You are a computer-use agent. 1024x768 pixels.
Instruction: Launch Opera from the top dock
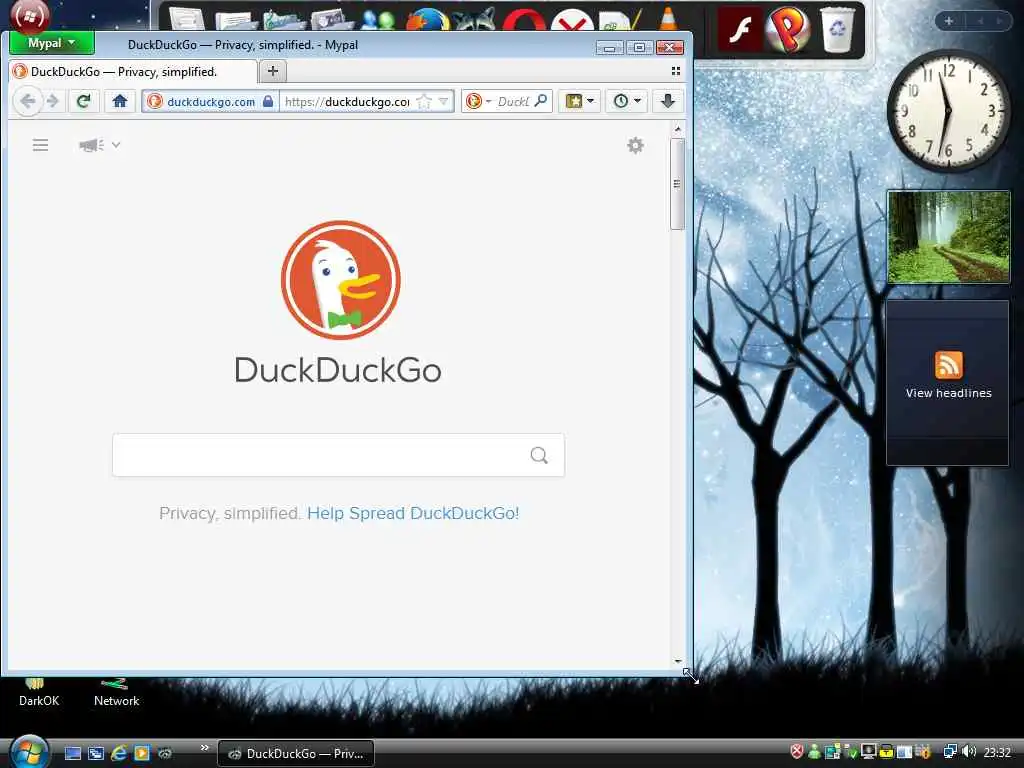(524, 20)
